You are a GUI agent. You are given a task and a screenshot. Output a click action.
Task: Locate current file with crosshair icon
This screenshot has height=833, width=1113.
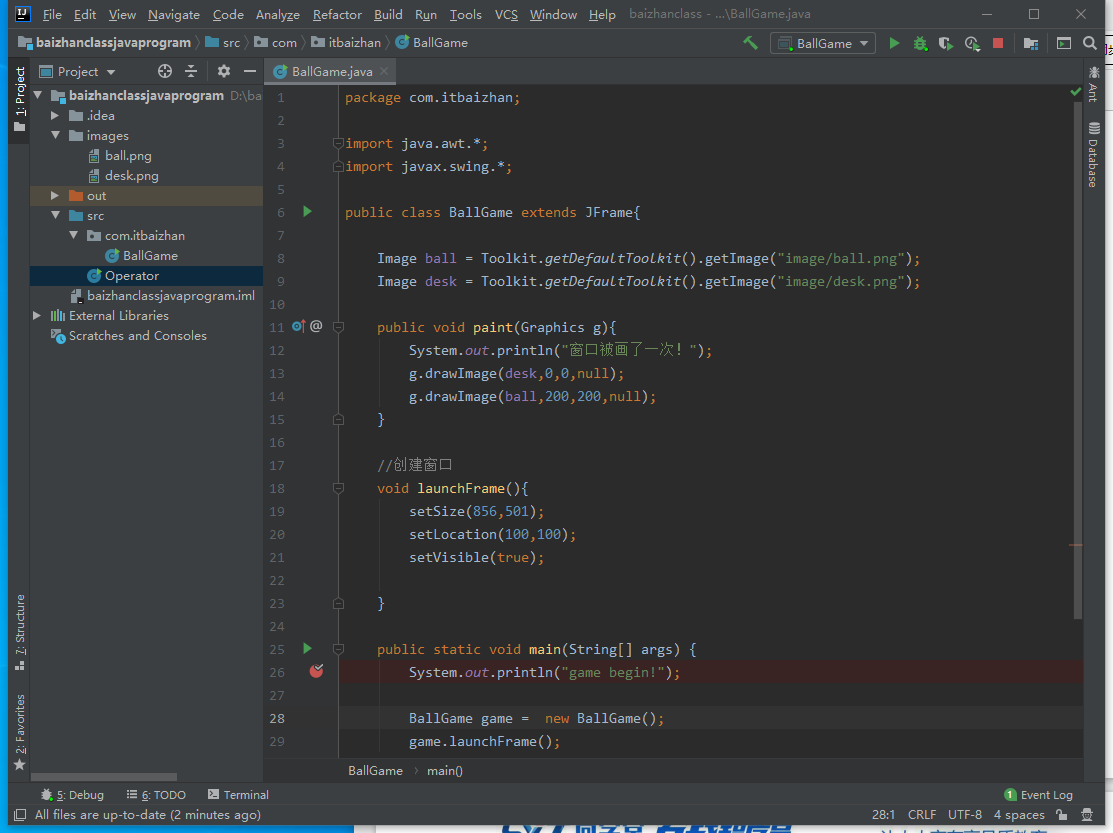(x=165, y=71)
